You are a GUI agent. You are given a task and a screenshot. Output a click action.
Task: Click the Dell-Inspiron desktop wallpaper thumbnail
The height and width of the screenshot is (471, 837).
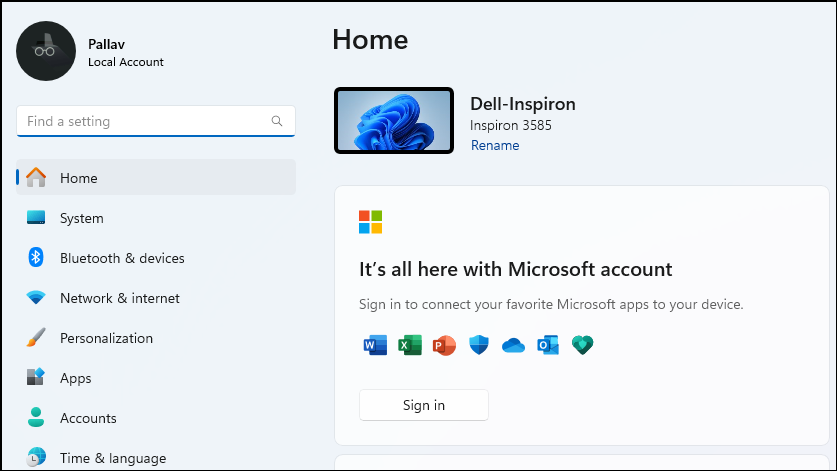(x=394, y=121)
